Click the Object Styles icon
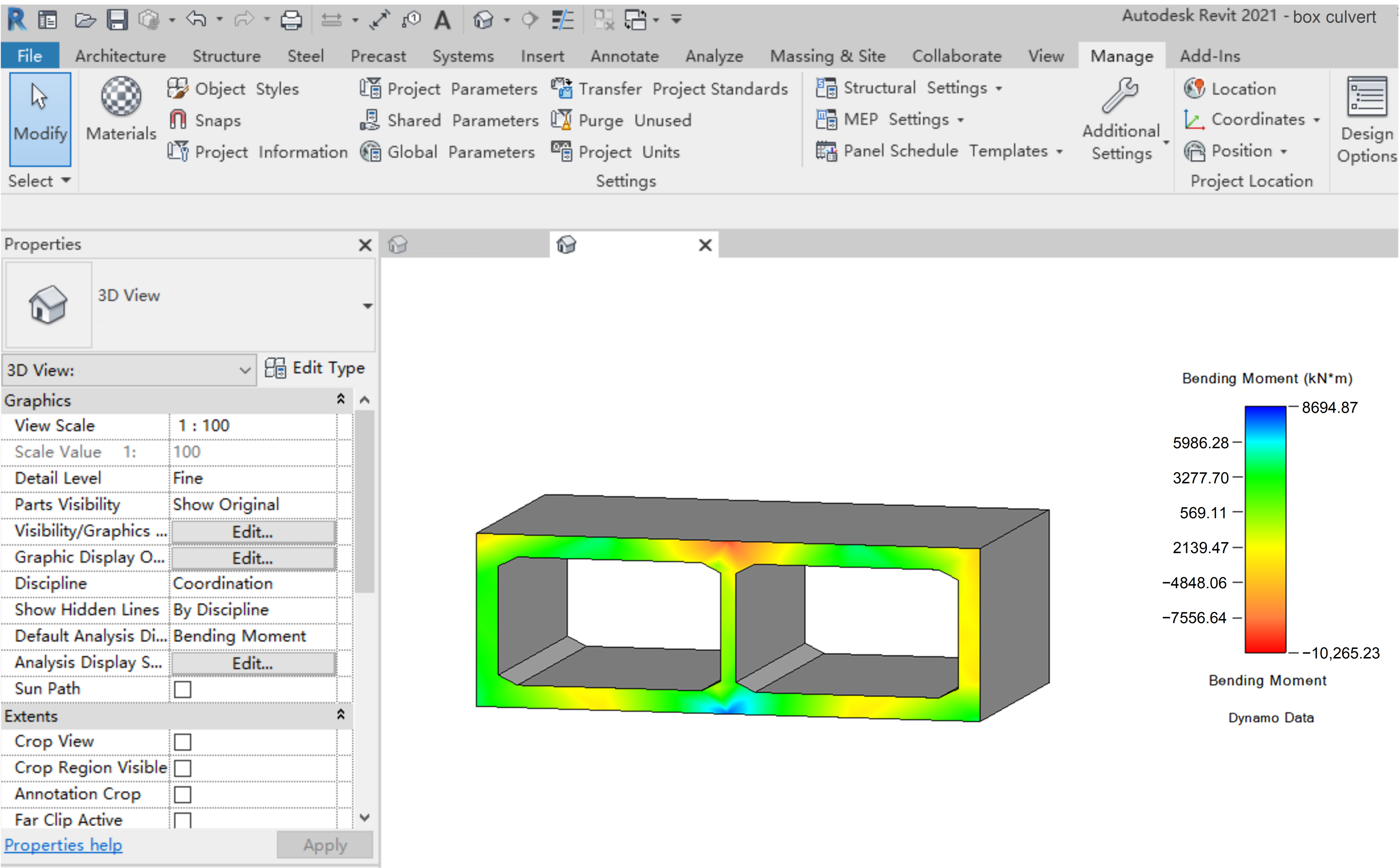This screenshot has height=868, width=1399. coord(177,88)
